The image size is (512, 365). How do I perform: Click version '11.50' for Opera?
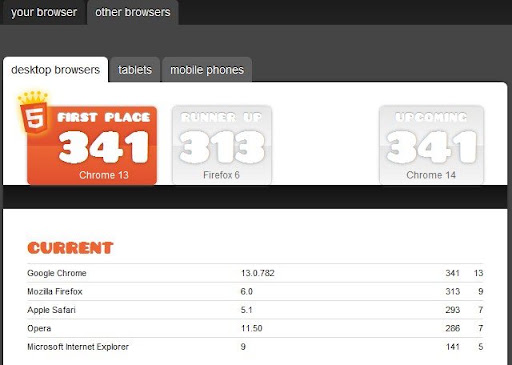(251, 328)
